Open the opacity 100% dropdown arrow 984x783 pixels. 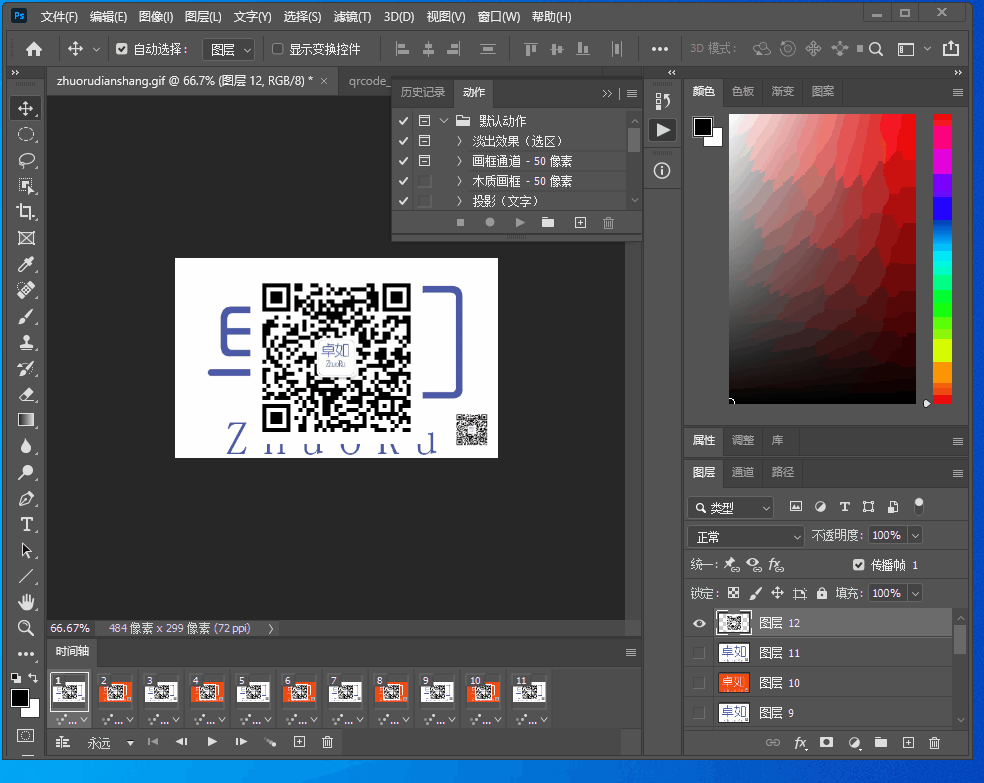click(915, 536)
